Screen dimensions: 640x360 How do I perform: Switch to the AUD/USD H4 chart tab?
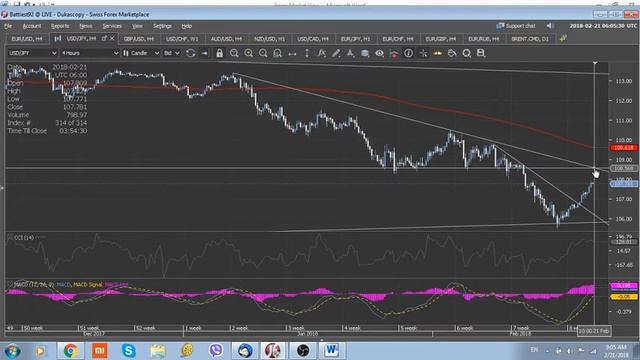coord(226,39)
